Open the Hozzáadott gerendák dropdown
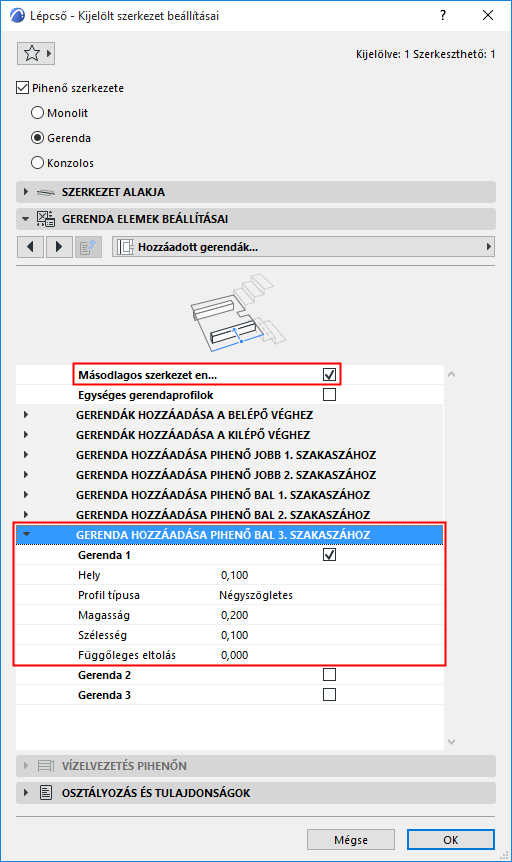 pos(304,247)
